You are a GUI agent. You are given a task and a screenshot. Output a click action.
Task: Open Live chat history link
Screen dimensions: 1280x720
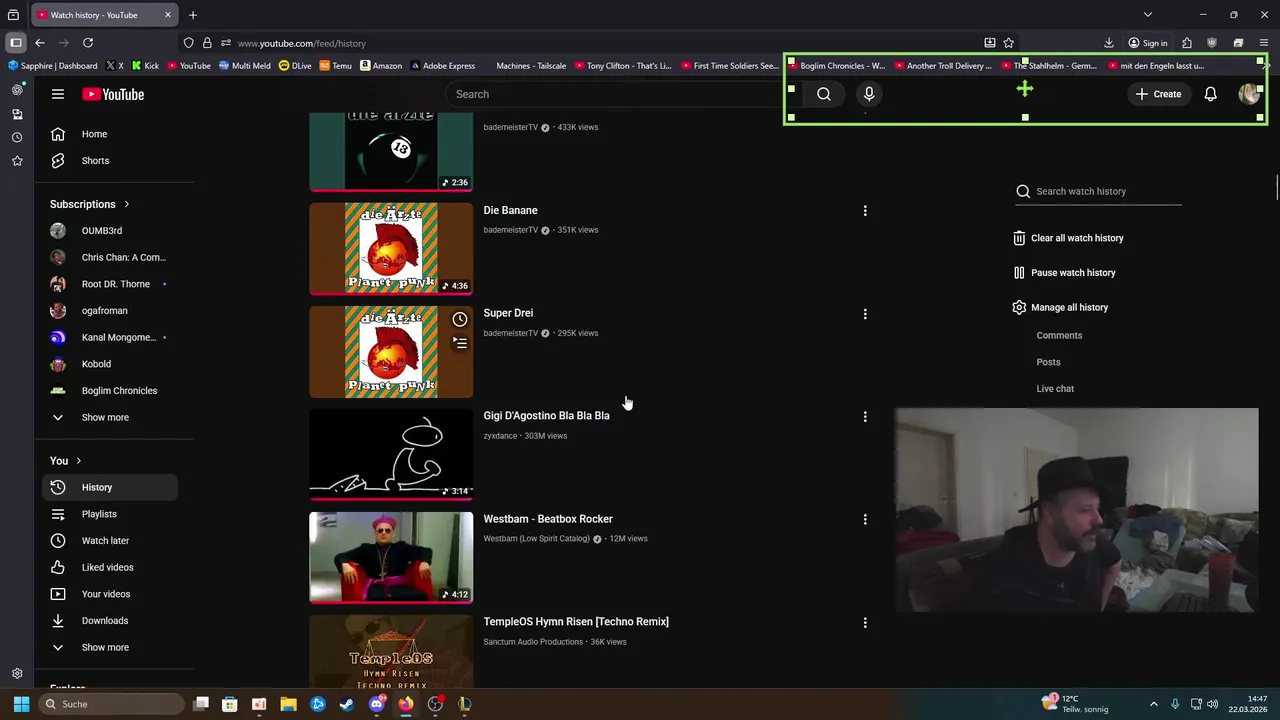[x=1055, y=389]
